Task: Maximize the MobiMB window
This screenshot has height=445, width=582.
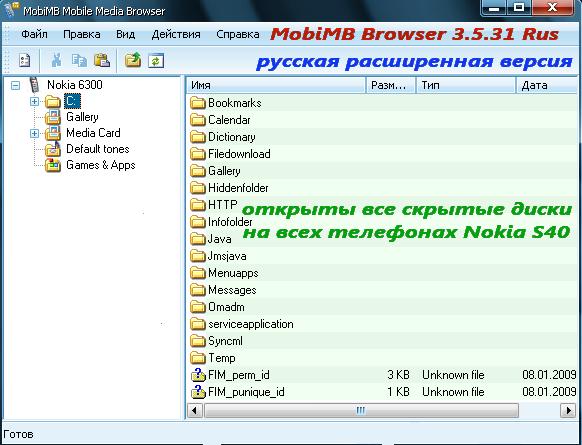Action: pos(519,7)
